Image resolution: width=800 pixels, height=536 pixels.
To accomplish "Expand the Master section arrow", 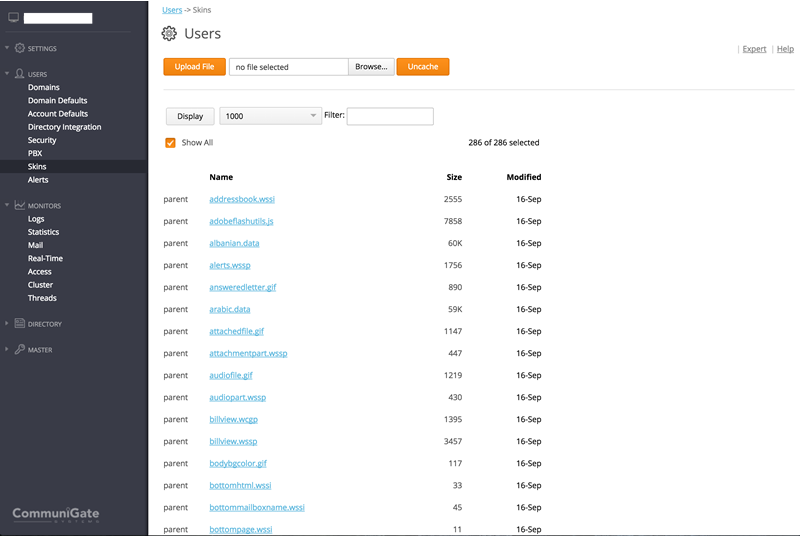I will click(x=7, y=350).
